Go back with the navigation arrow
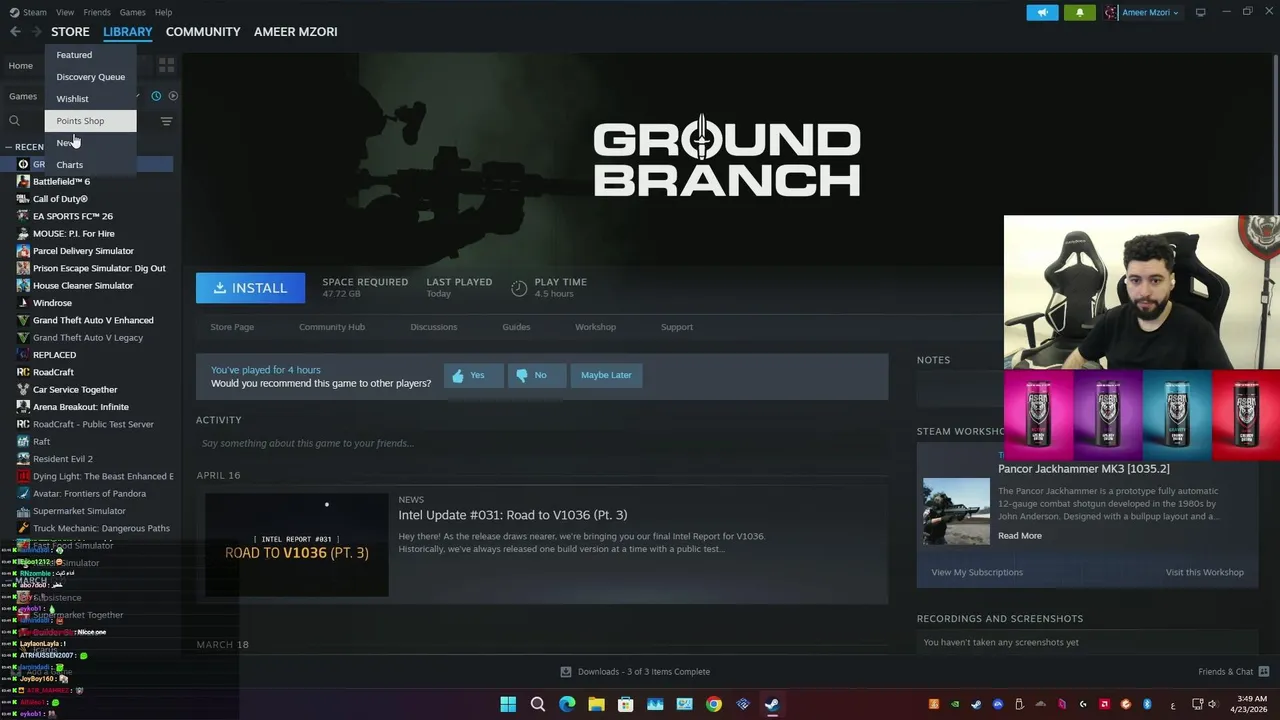The image size is (1280, 720). [x=15, y=32]
